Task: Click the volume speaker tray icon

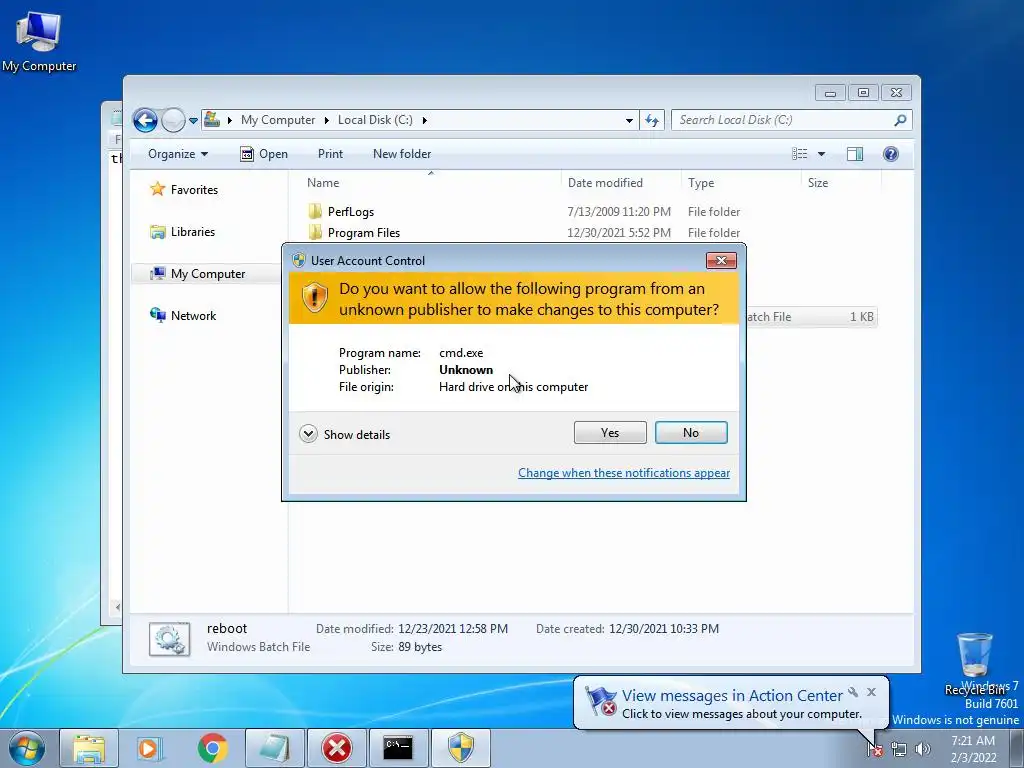Action: [922, 749]
